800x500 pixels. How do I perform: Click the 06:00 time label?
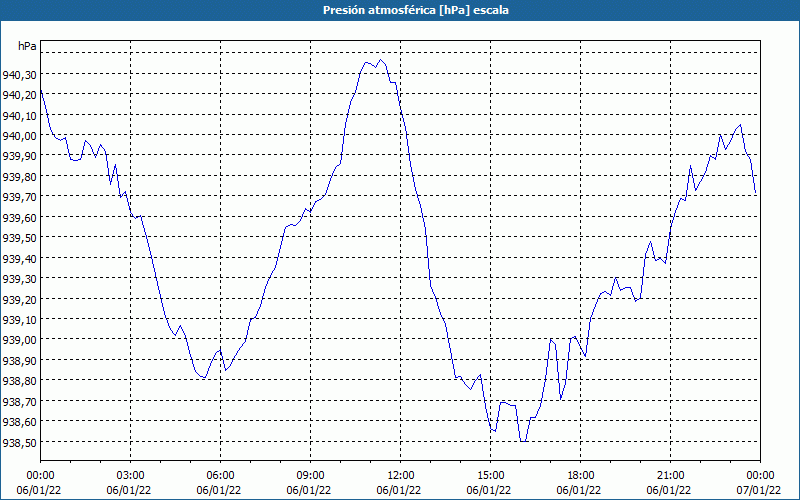point(220,476)
